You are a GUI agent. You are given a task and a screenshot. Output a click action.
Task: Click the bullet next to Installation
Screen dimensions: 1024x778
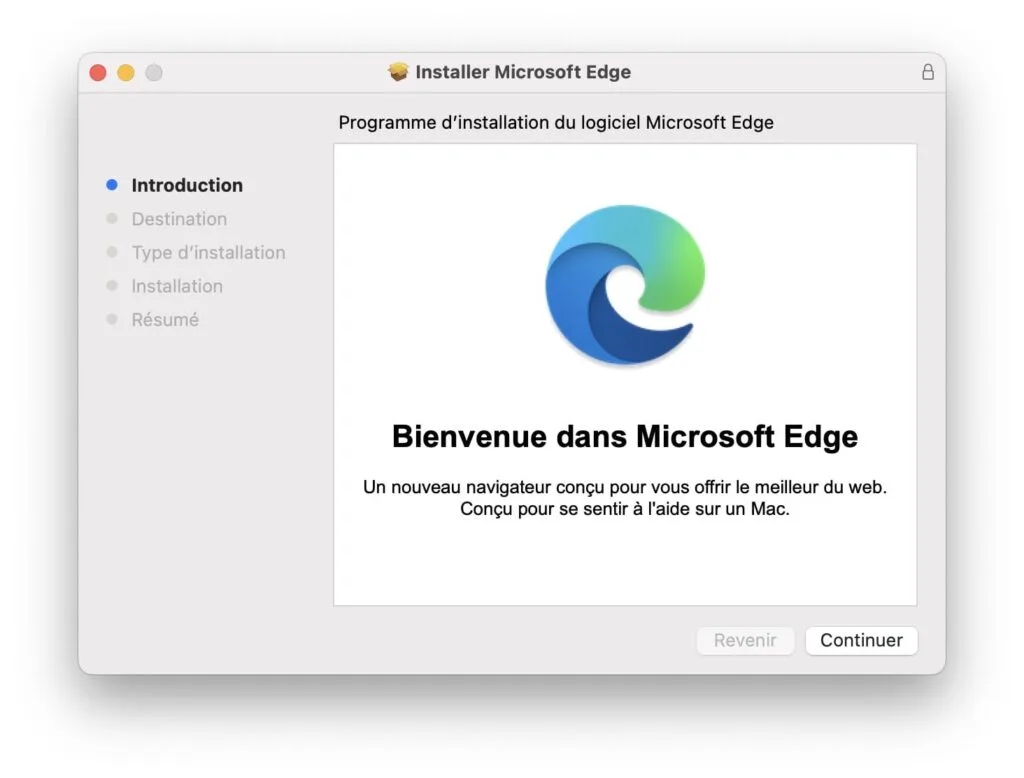click(111, 286)
